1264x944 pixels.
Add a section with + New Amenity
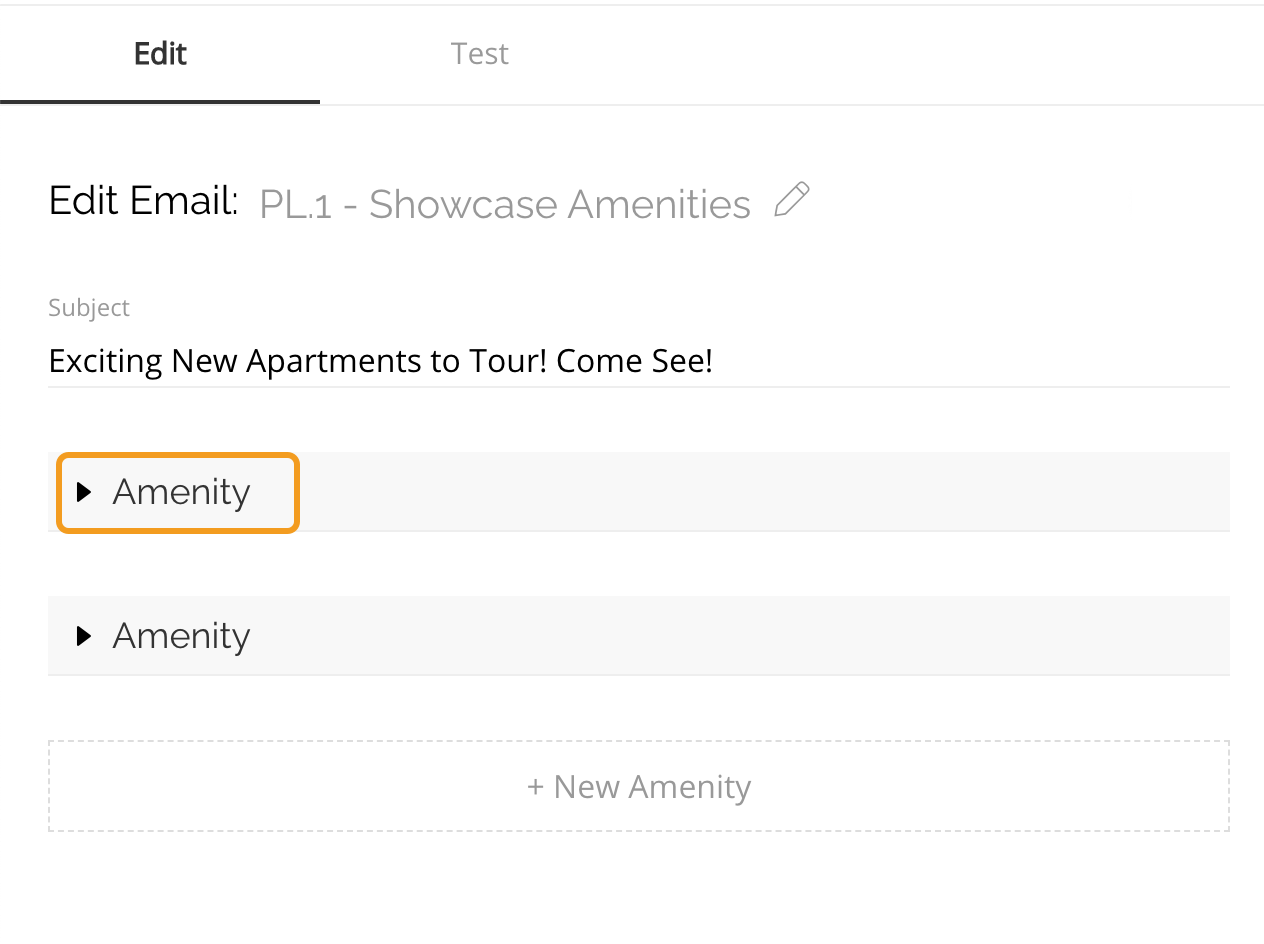coord(638,787)
